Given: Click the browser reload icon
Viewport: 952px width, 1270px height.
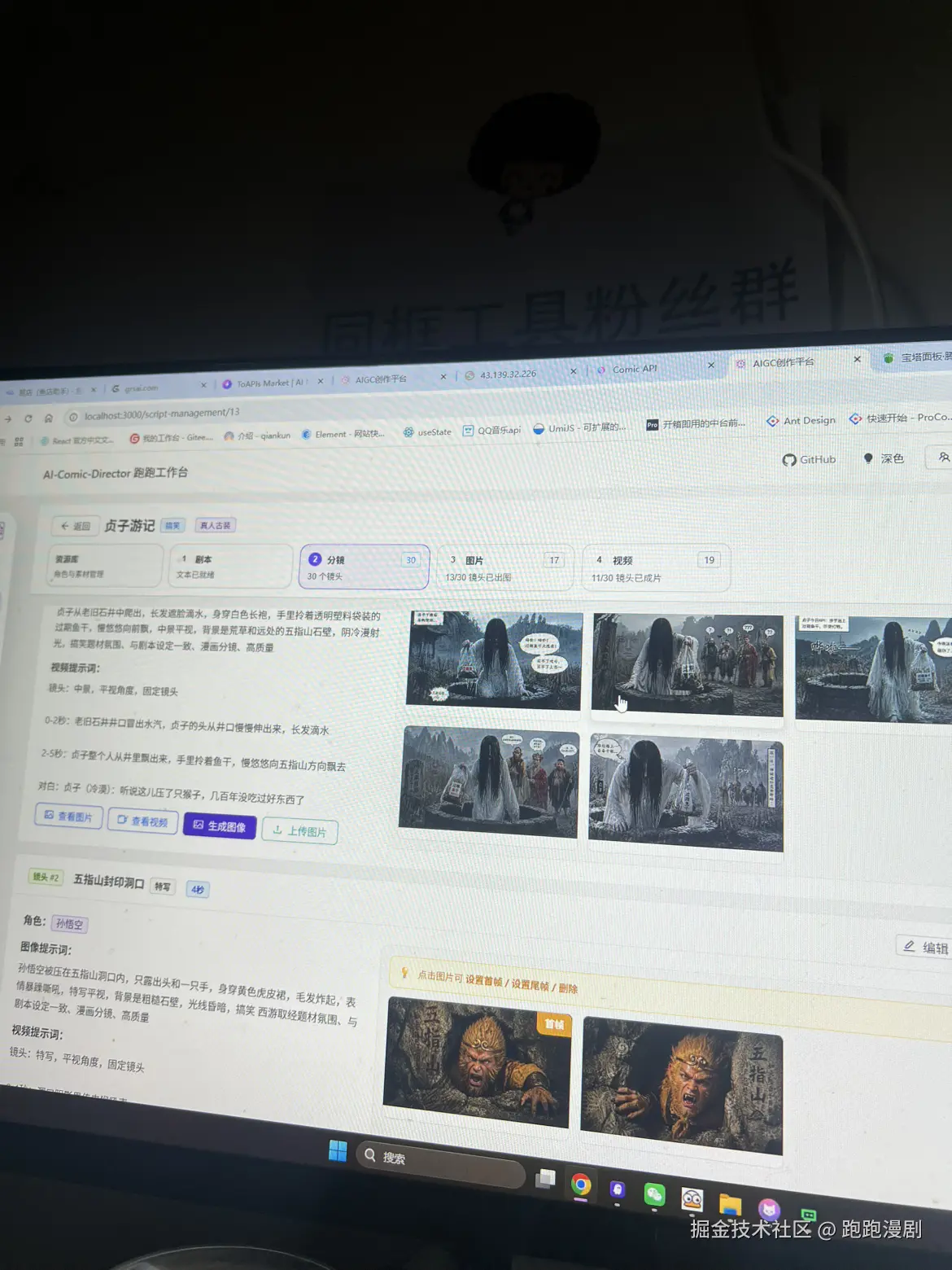Looking at the screenshot, I should click(28, 418).
